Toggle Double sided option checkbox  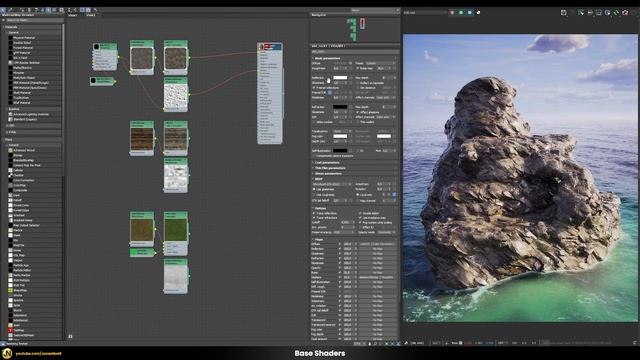tap(360, 213)
